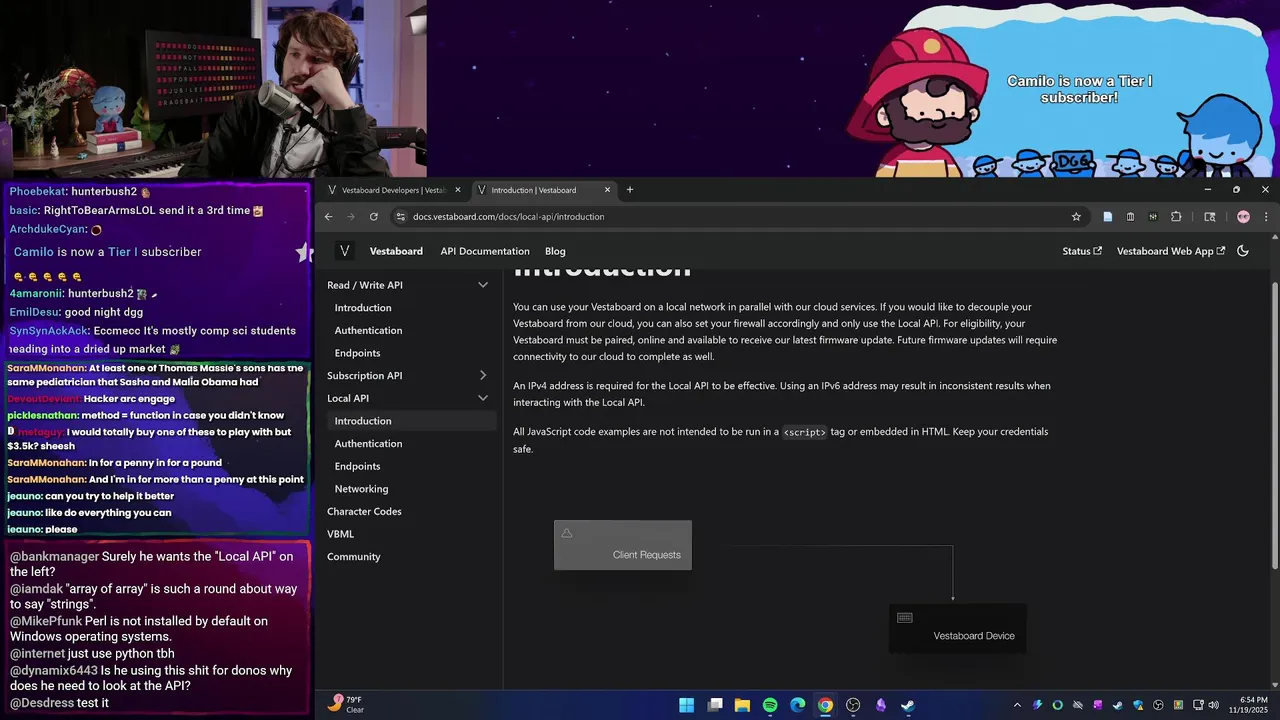Open the purple Obsidian taskbar icon
This screenshot has width=1280, height=720.
click(881, 705)
